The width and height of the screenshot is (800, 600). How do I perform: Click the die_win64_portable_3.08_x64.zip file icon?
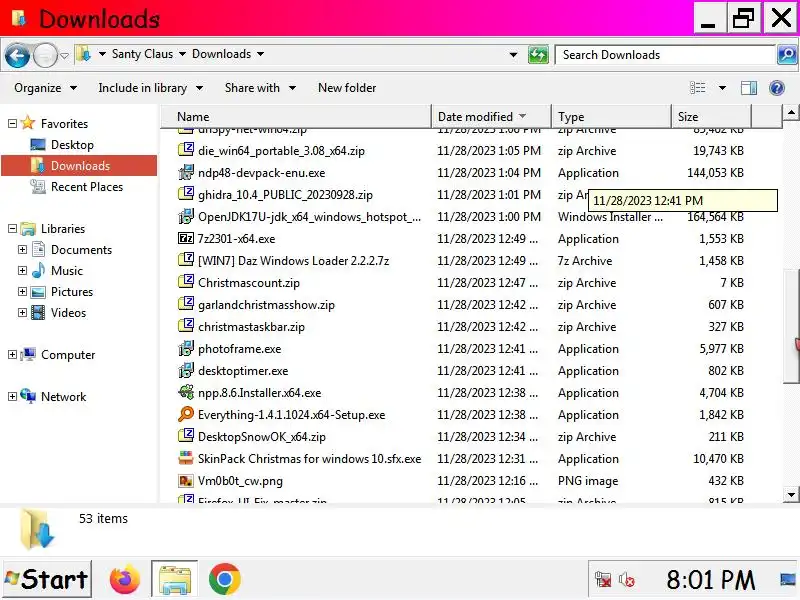coord(186,150)
